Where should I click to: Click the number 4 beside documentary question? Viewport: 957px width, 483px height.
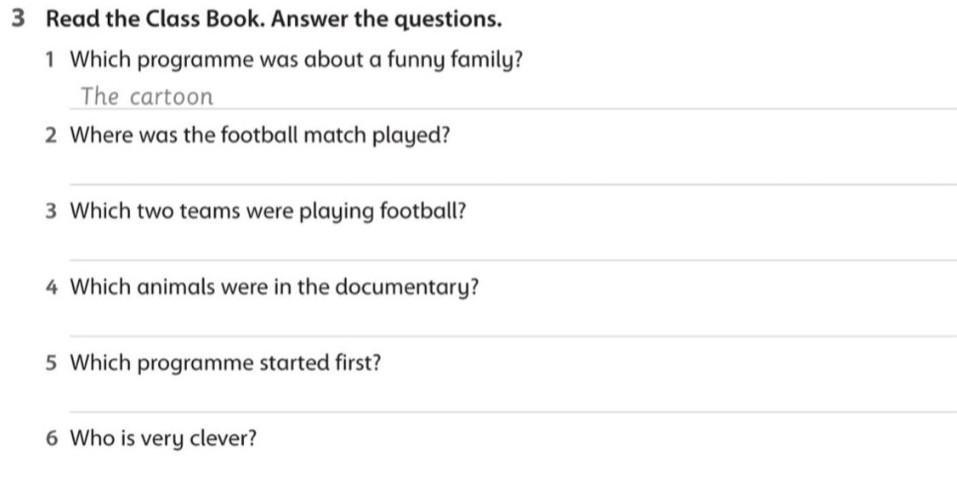[51, 288]
